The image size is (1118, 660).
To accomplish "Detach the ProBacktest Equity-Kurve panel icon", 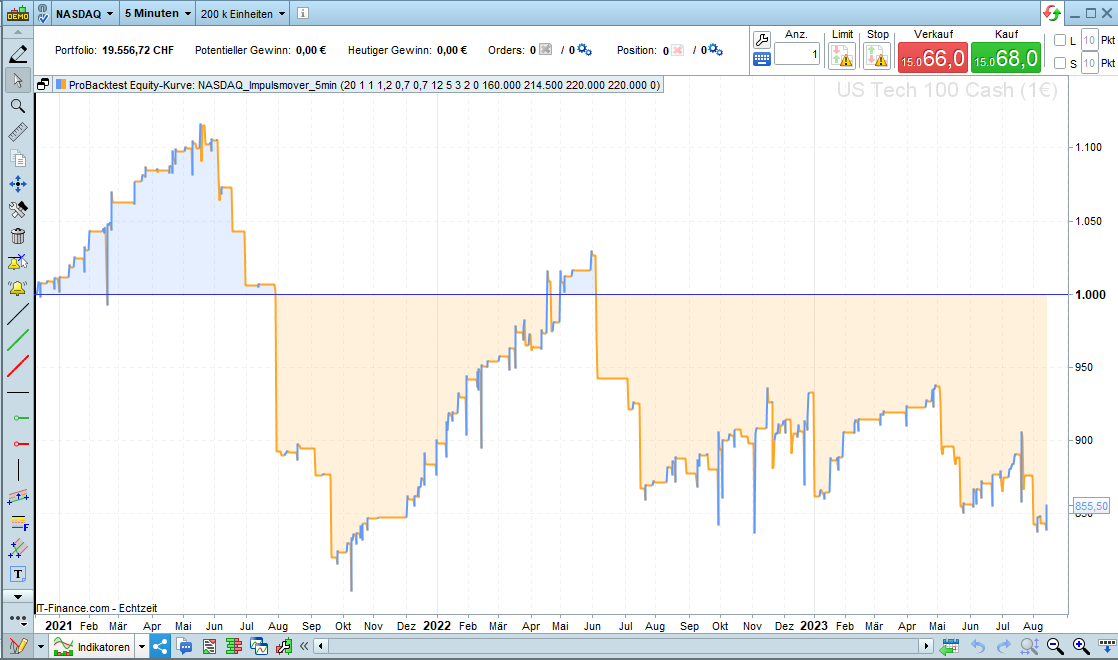I will pyautogui.click(x=43, y=85).
